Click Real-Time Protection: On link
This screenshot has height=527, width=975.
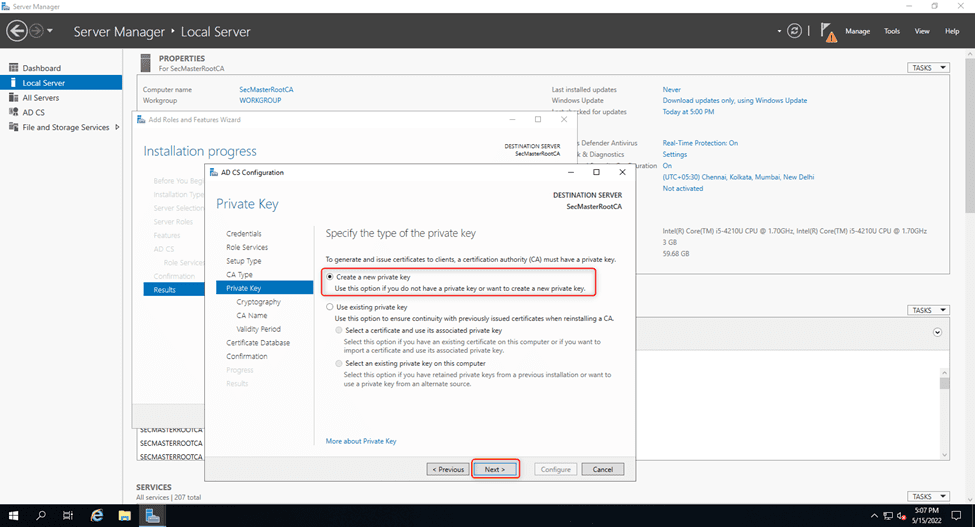pos(700,143)
